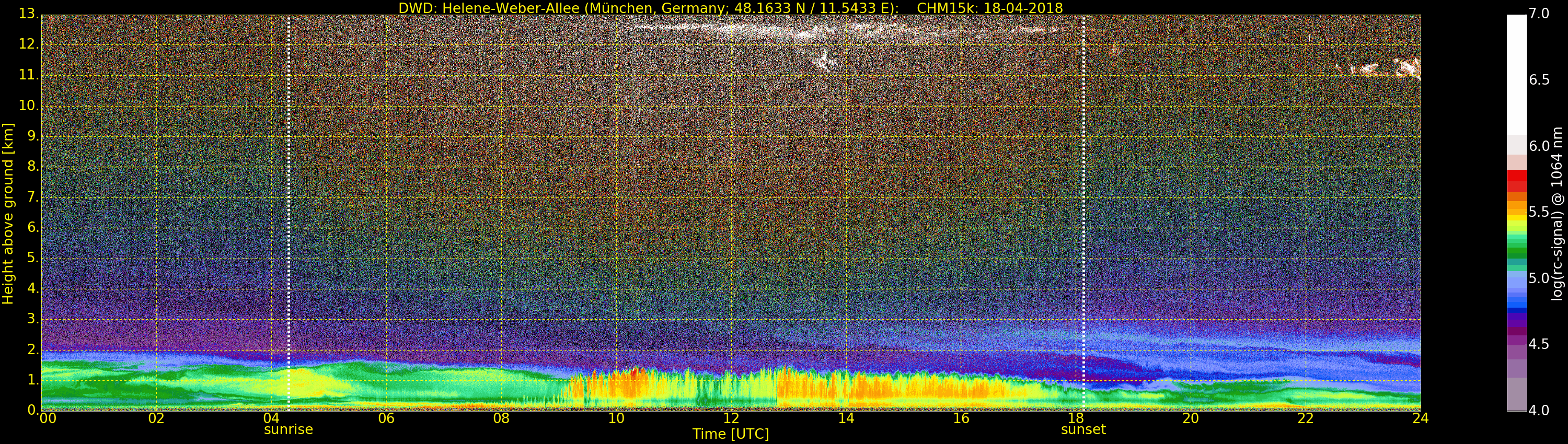This screenshot has height=444, width=1568.
Task: Click the 4.0 tick label on the colorbar
Action: click(x=1539, y=411)
